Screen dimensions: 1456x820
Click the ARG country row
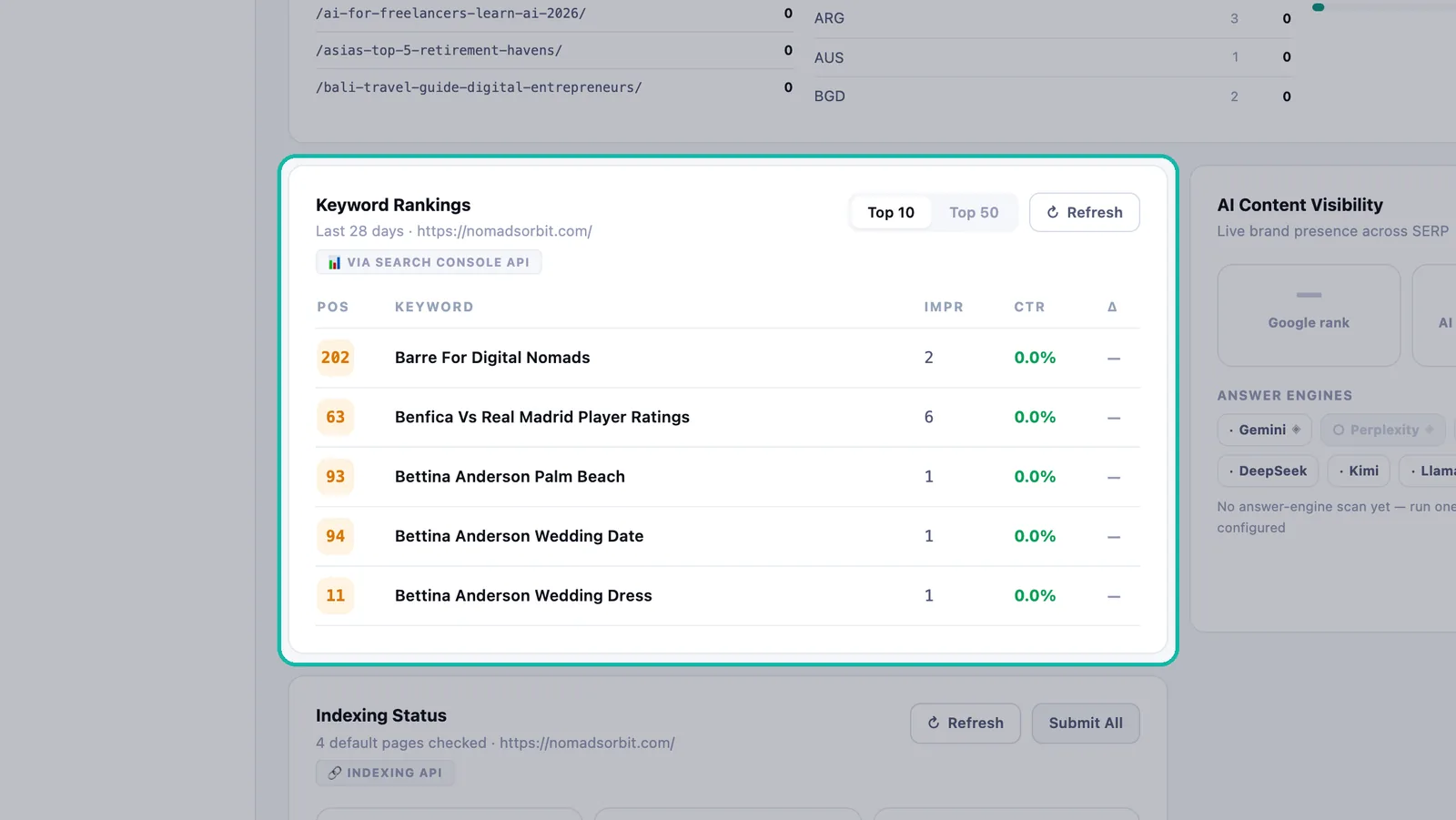pos(1052,18)
